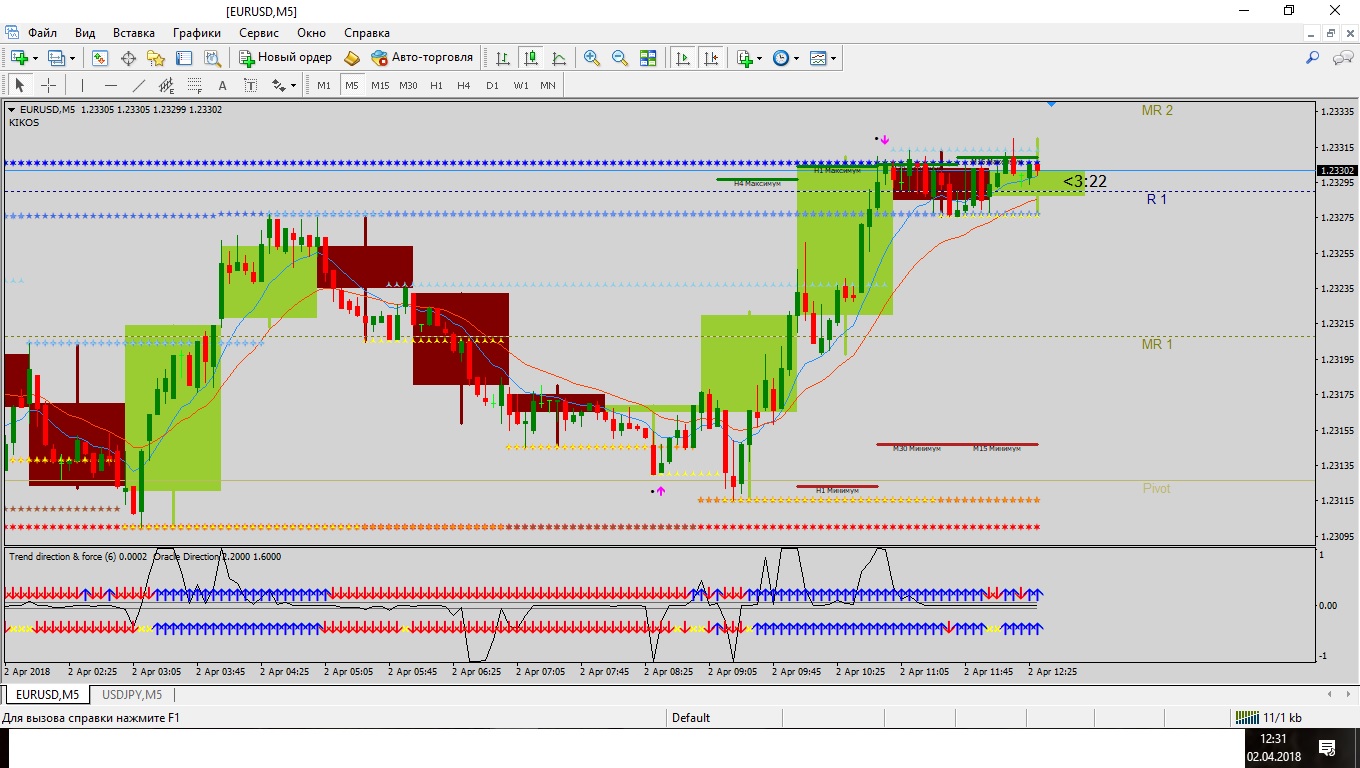Select the crosshair tool
Image resolution: width=1360 pixels, height=768 pixels.
click(x=48, y=85)
